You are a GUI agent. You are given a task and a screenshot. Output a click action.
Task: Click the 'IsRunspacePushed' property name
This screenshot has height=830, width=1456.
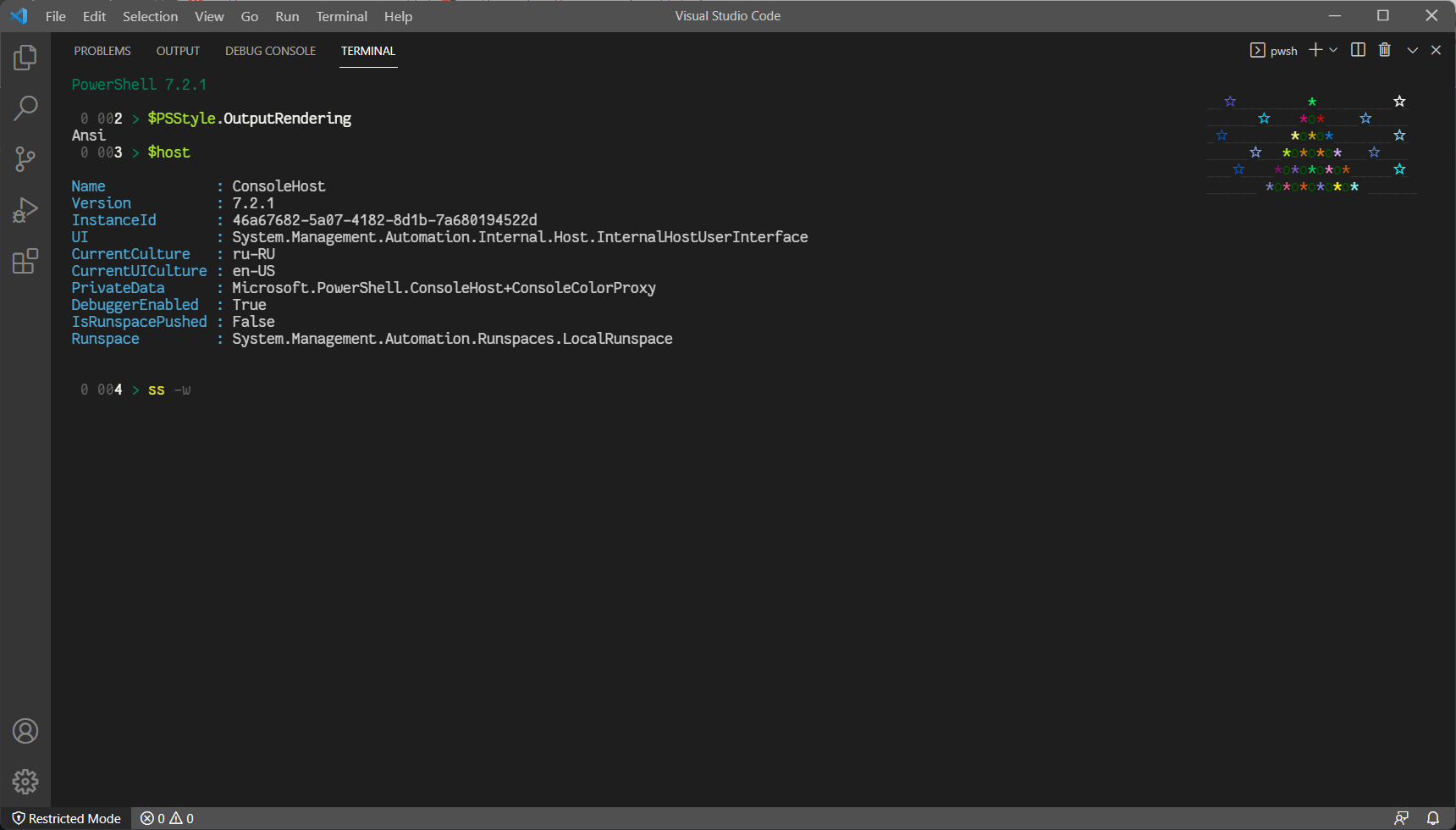coord(140,322)
